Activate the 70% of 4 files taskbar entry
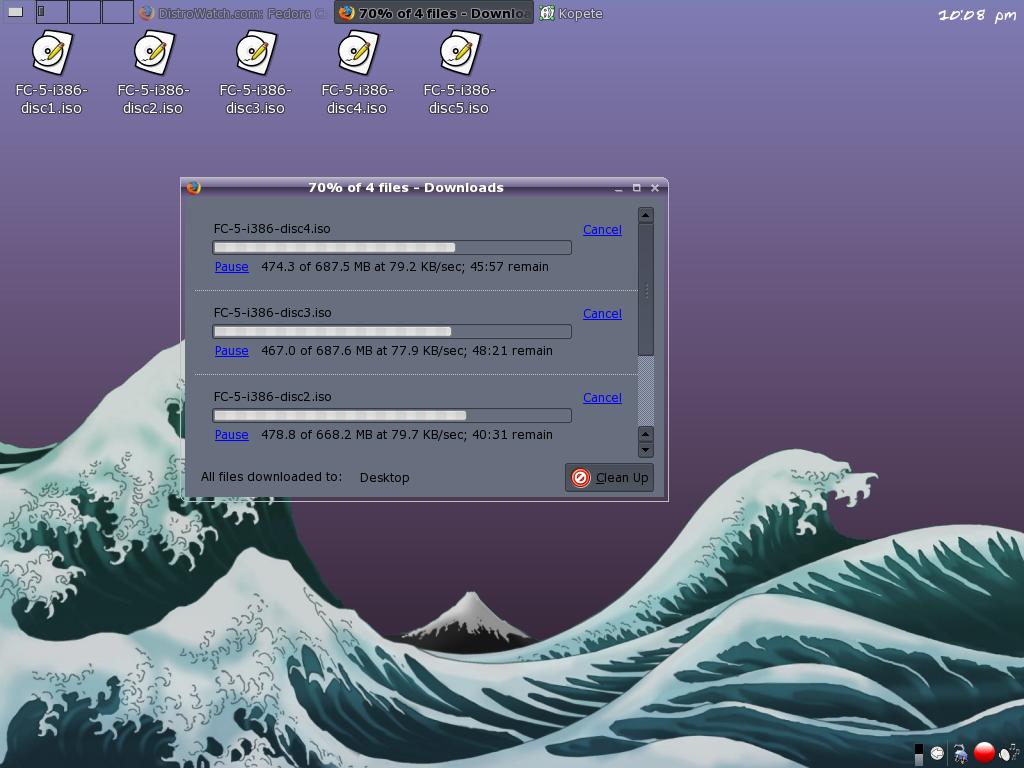The height and width of the screenshot is (768, 1024). click(x=434, y=13)
